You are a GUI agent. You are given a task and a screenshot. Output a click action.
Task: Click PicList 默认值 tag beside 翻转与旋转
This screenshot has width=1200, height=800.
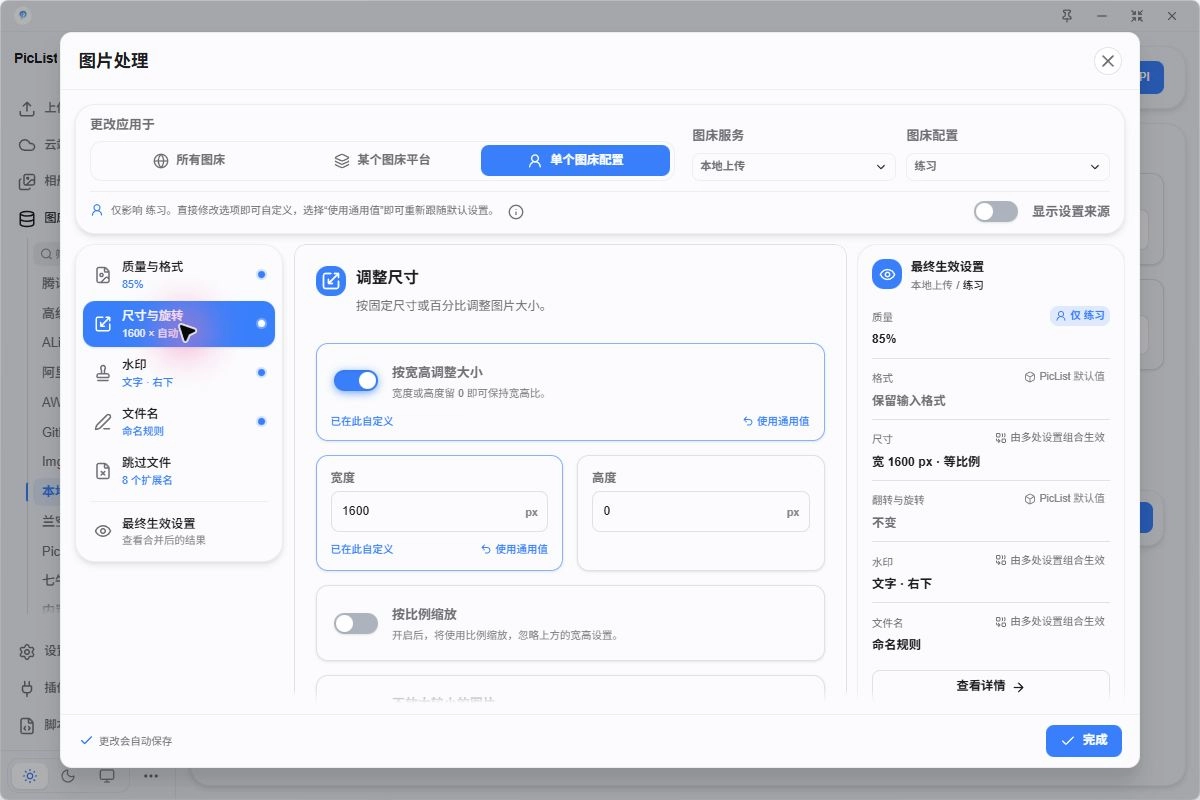pos(1065,499)
